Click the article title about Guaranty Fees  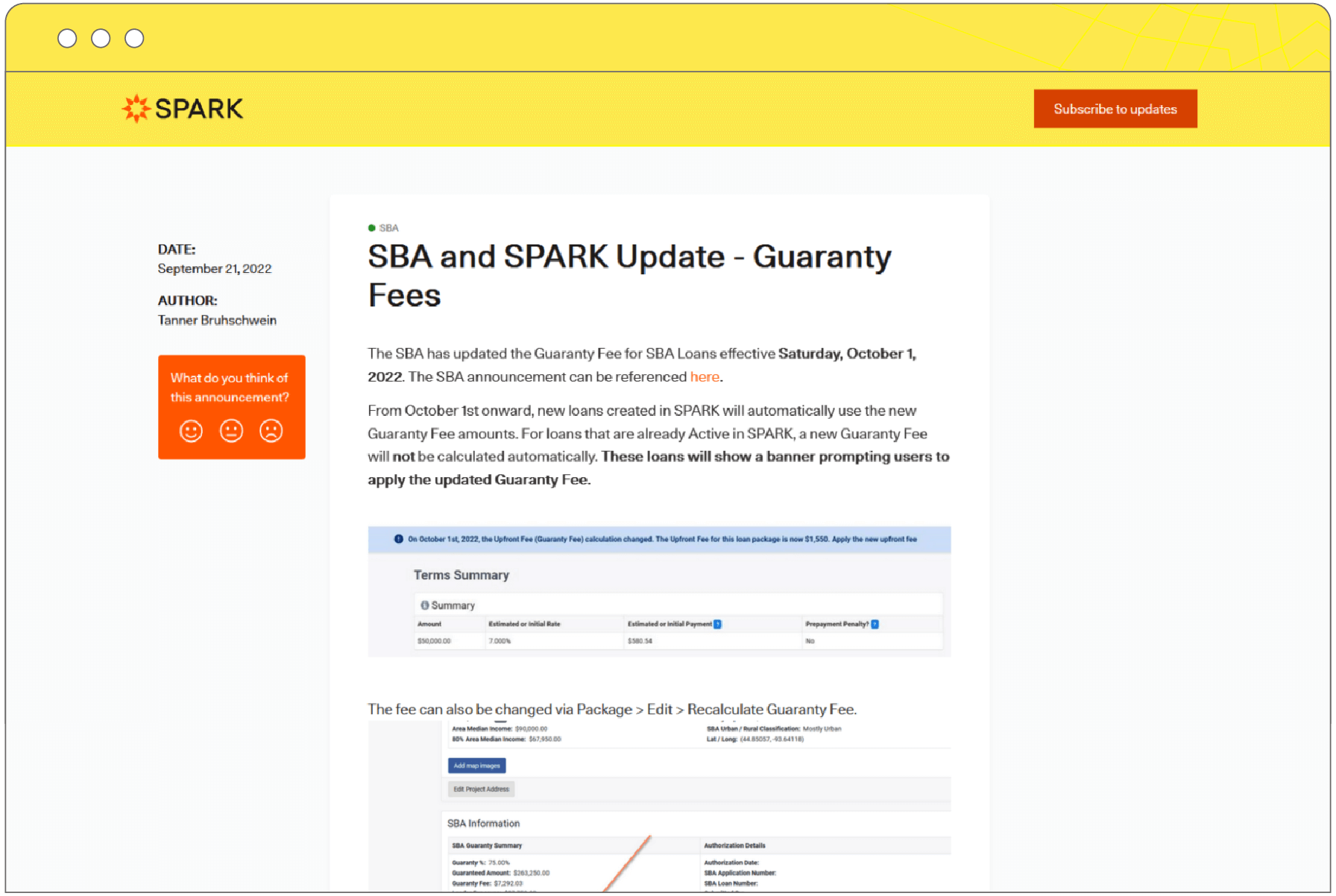tap(628, 275)
